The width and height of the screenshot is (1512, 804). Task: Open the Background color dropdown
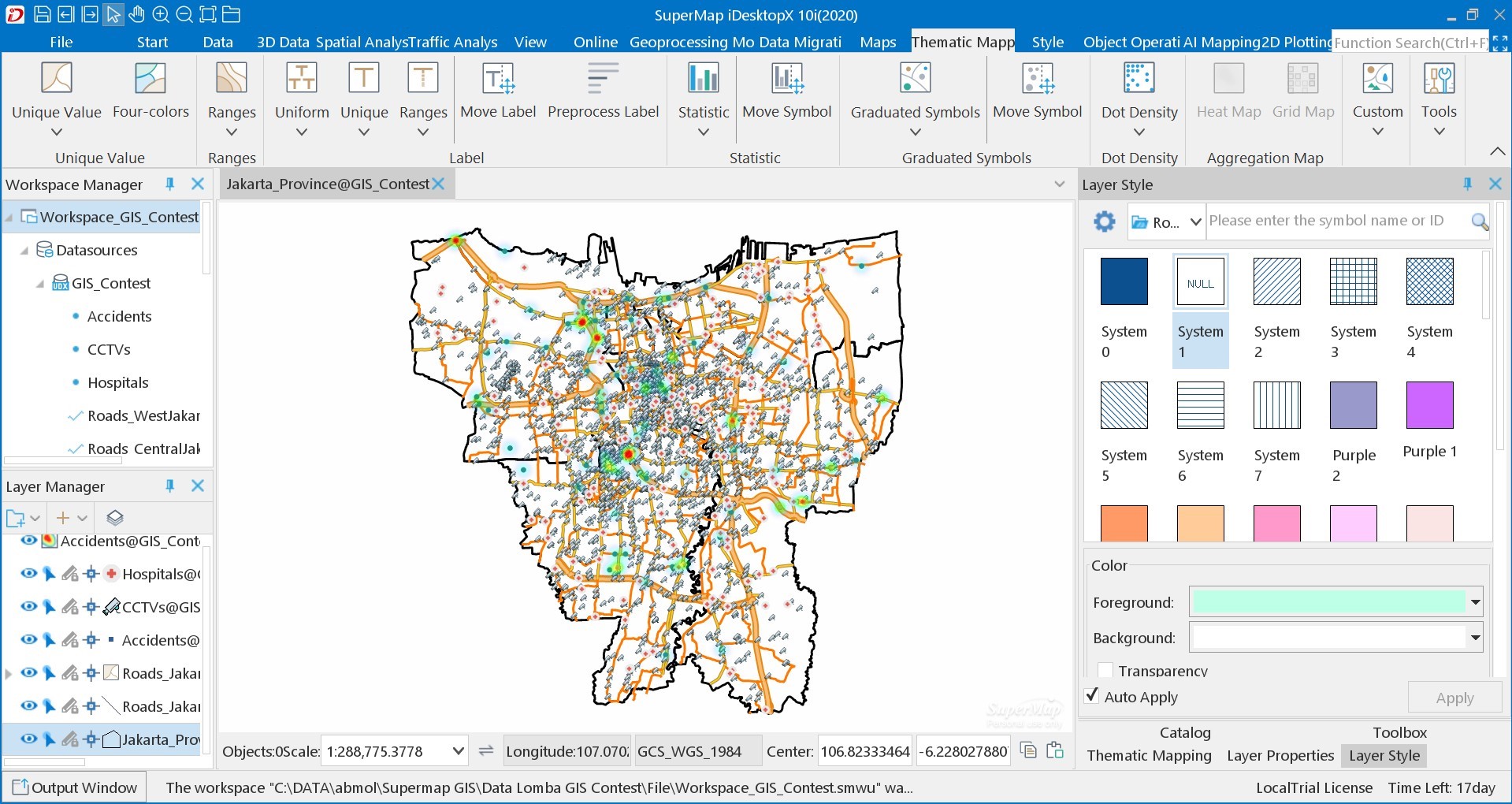[x=1475, y=638]
